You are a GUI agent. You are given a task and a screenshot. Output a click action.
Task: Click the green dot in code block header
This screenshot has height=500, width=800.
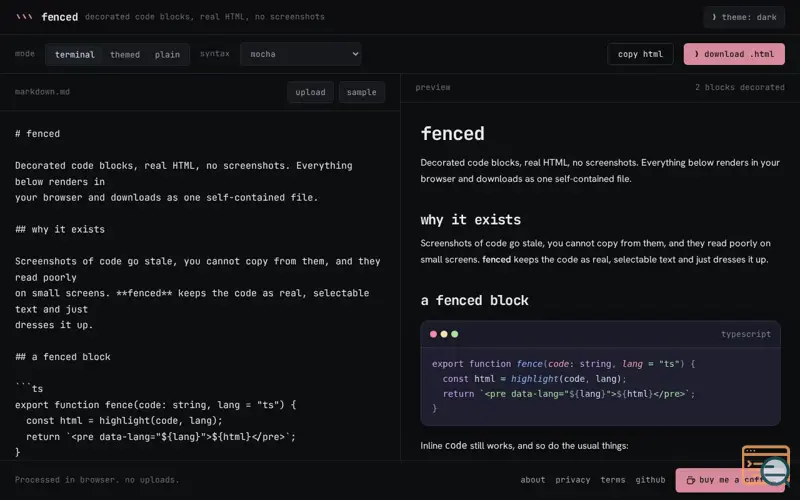455,334
